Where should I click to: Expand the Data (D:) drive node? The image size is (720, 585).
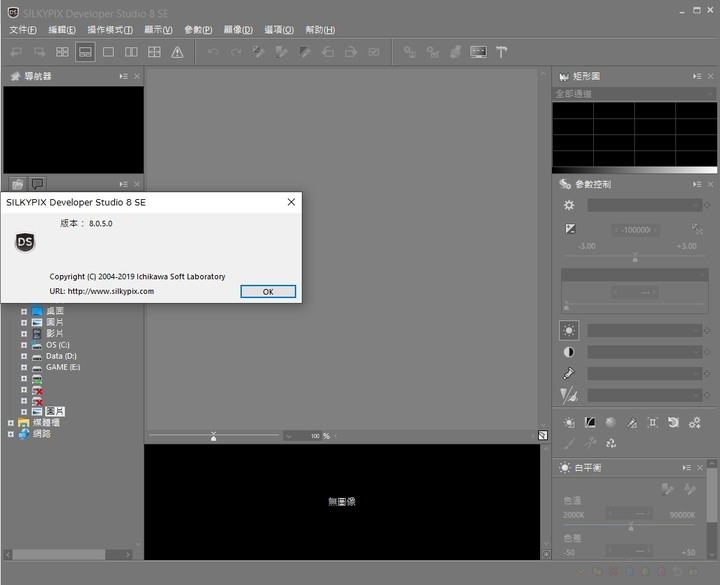click(x=24, y=356)
